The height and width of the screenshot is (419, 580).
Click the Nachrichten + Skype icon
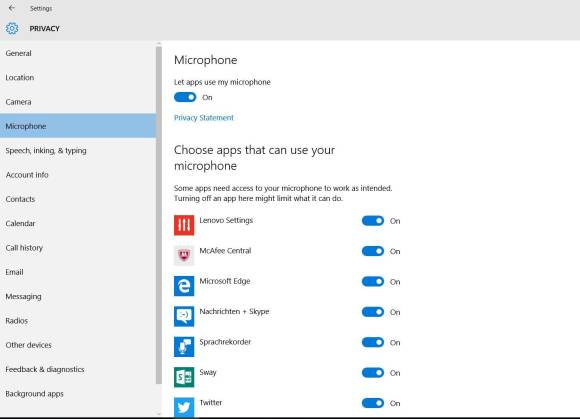tap(184, 316)
